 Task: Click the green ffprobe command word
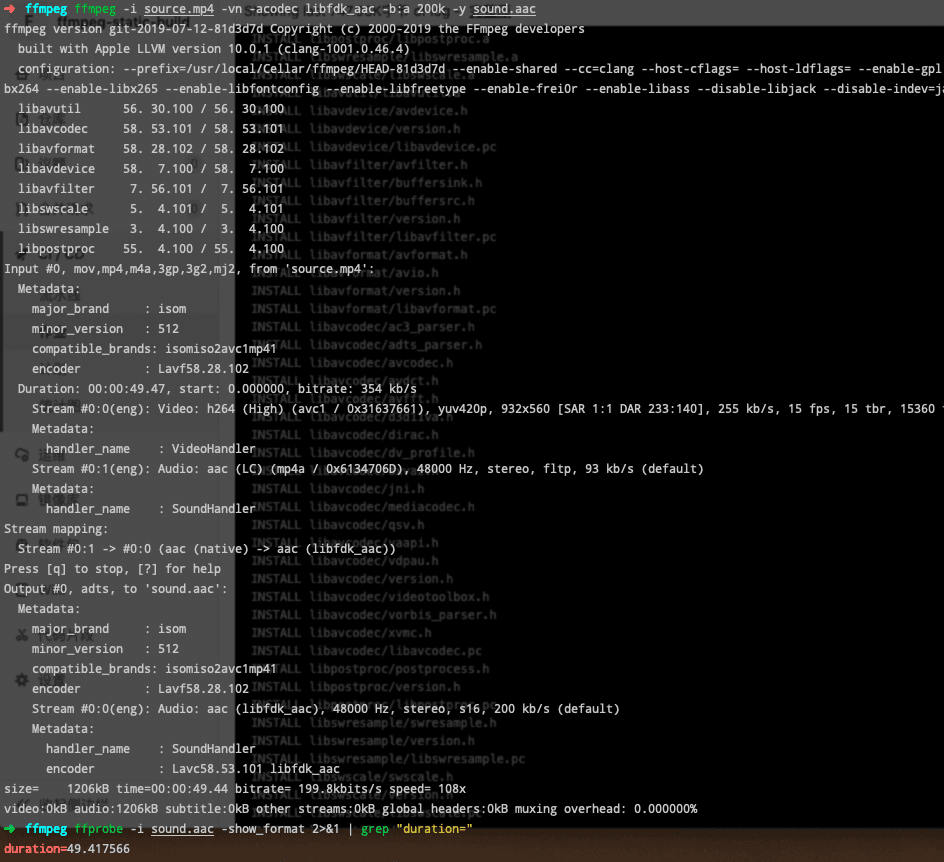click(98, 829)
